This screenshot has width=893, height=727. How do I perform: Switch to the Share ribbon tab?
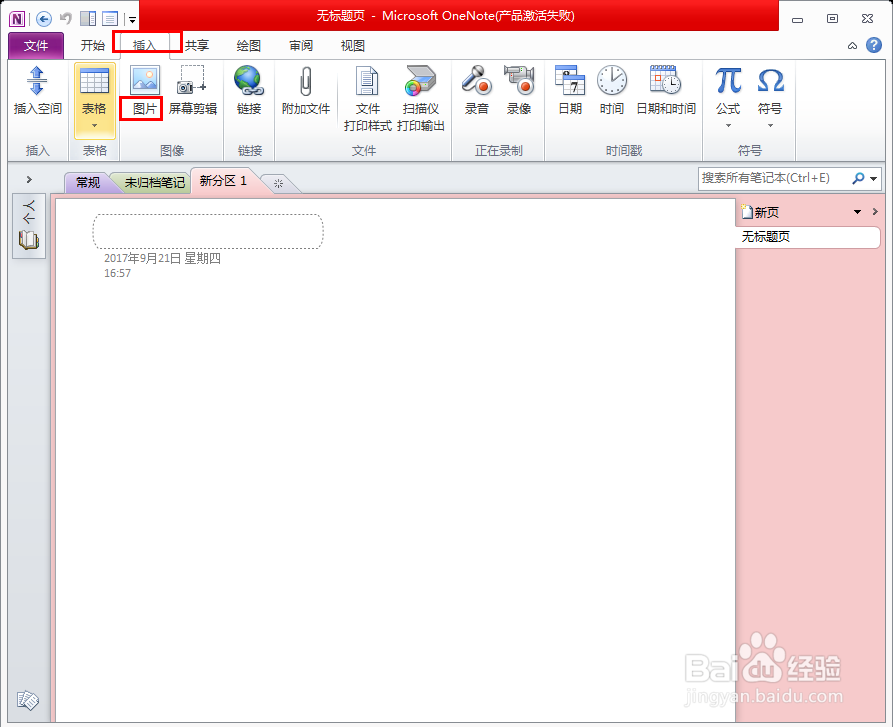click(x=196, y=46)
